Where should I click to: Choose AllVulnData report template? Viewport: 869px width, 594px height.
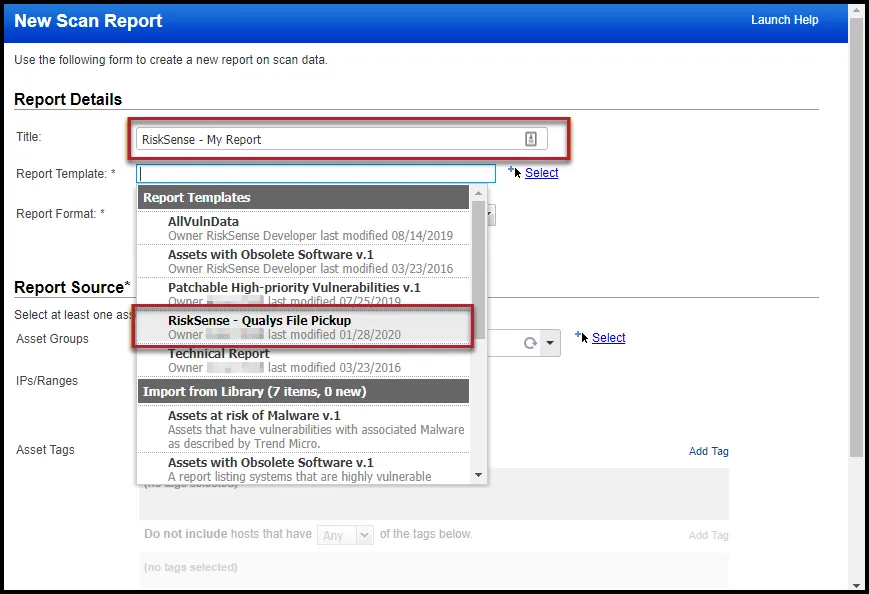coord(303,228)
